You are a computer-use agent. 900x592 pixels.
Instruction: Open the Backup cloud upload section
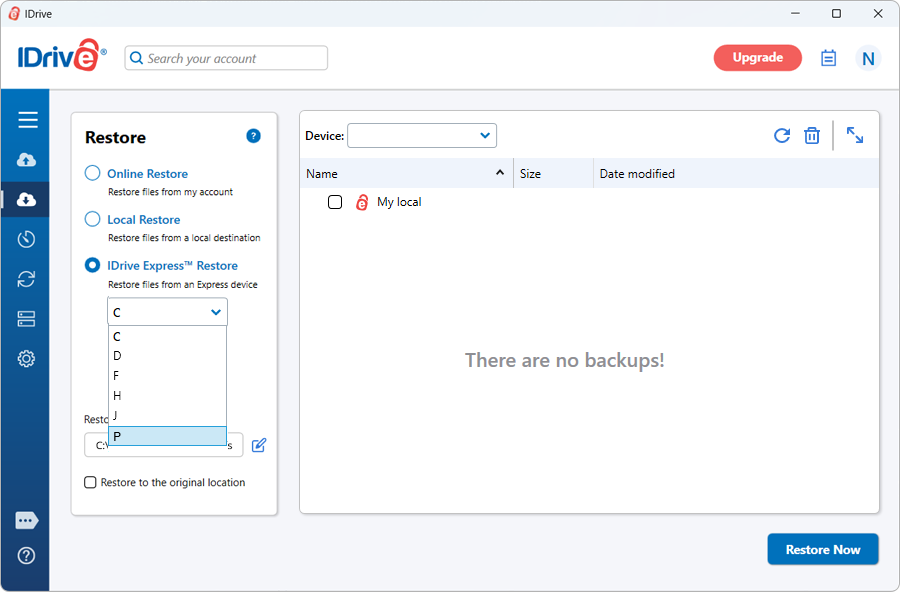(x=26, y=160)
